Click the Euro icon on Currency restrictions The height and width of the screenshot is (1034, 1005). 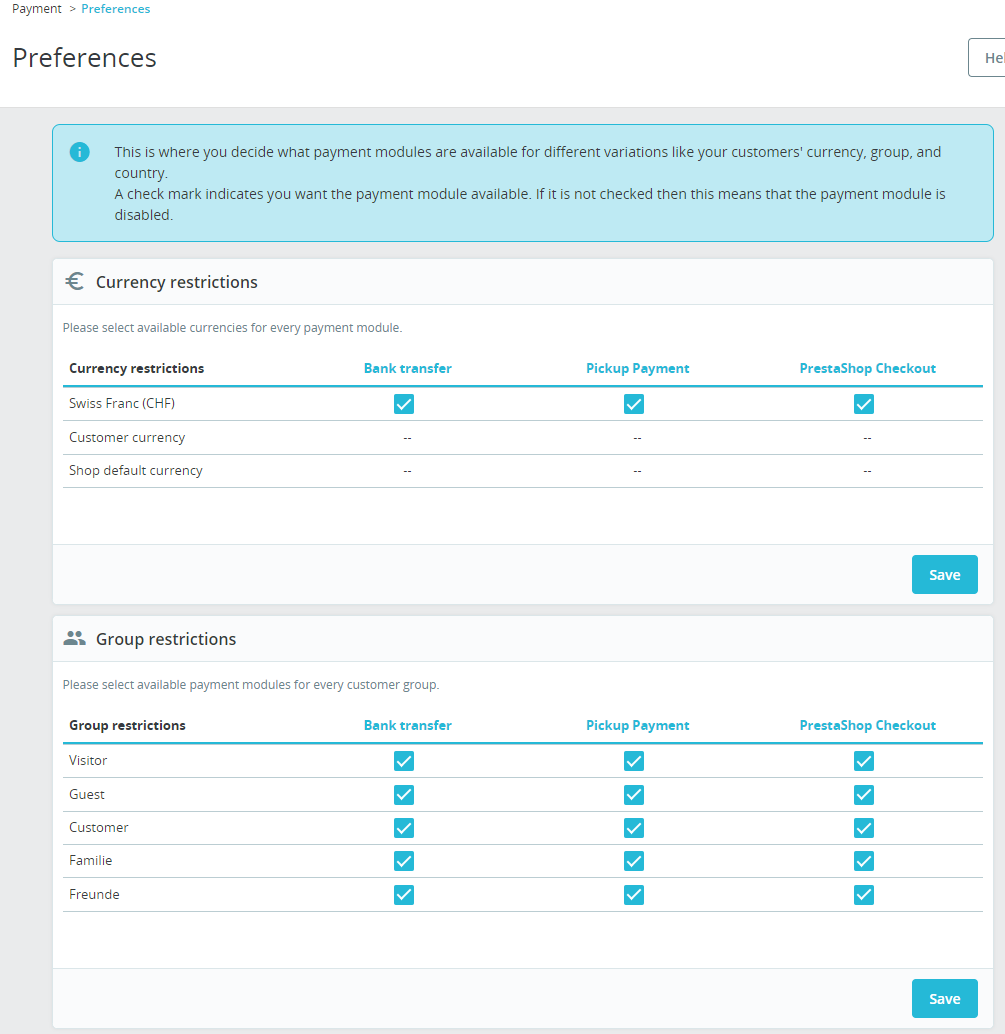click(74, 281)
